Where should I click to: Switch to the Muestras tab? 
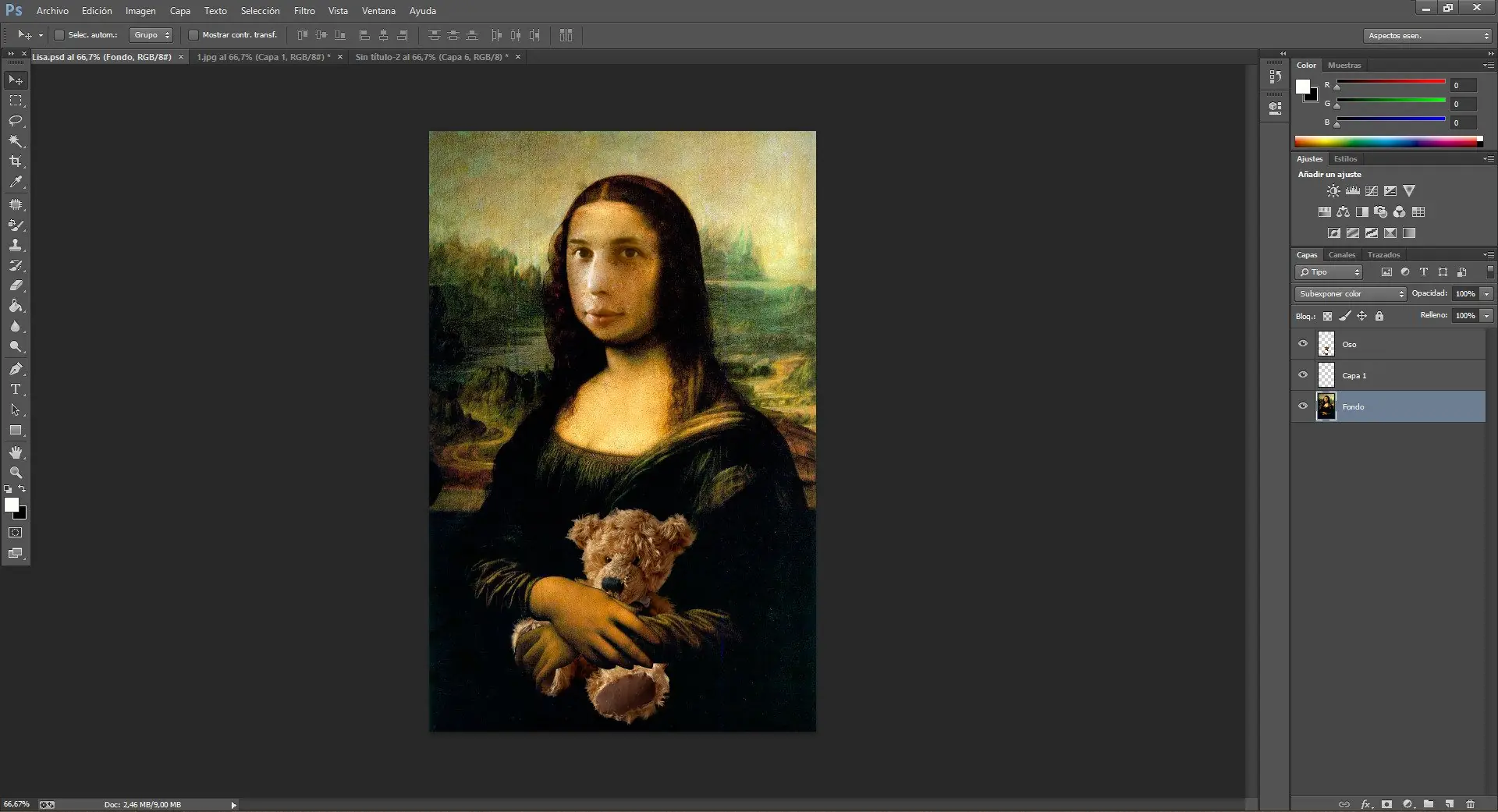[x=1344, y=66]
